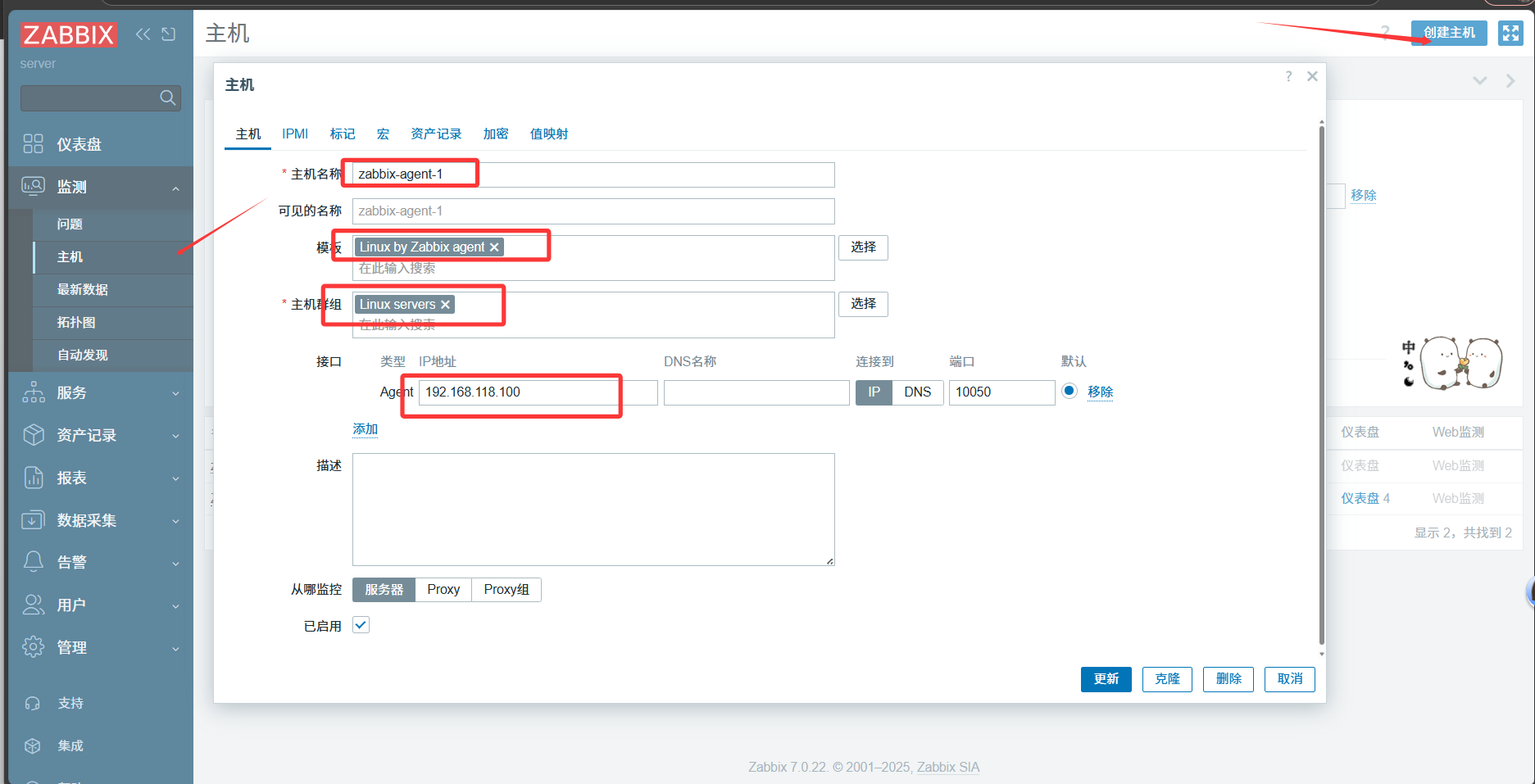Click the 更新 update button
The image size is (1535, 784).
click(x=1106, y=679)
